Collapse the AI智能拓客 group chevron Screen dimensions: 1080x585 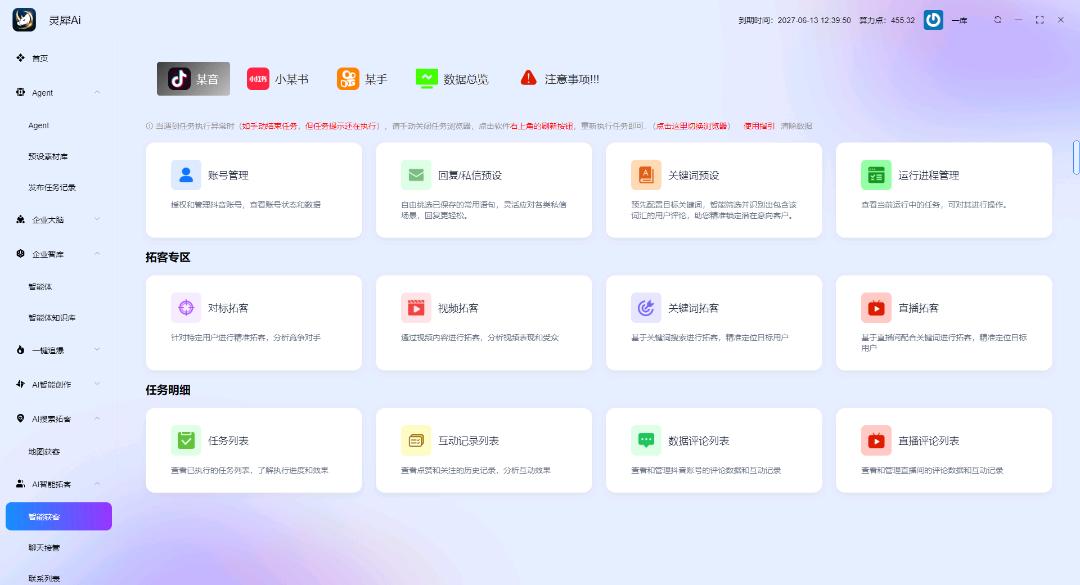(97, 484)
